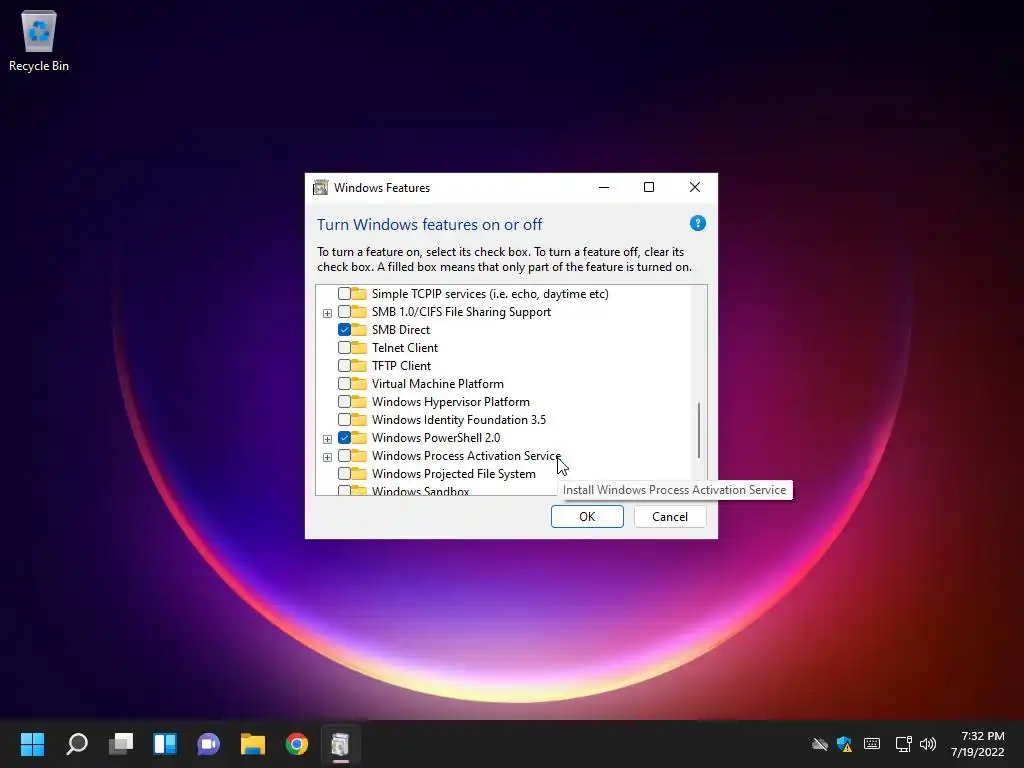Uncheck the SMB Direct checkbox
The height and width of the screenshot is (768, 1024).
pos(344,330)
